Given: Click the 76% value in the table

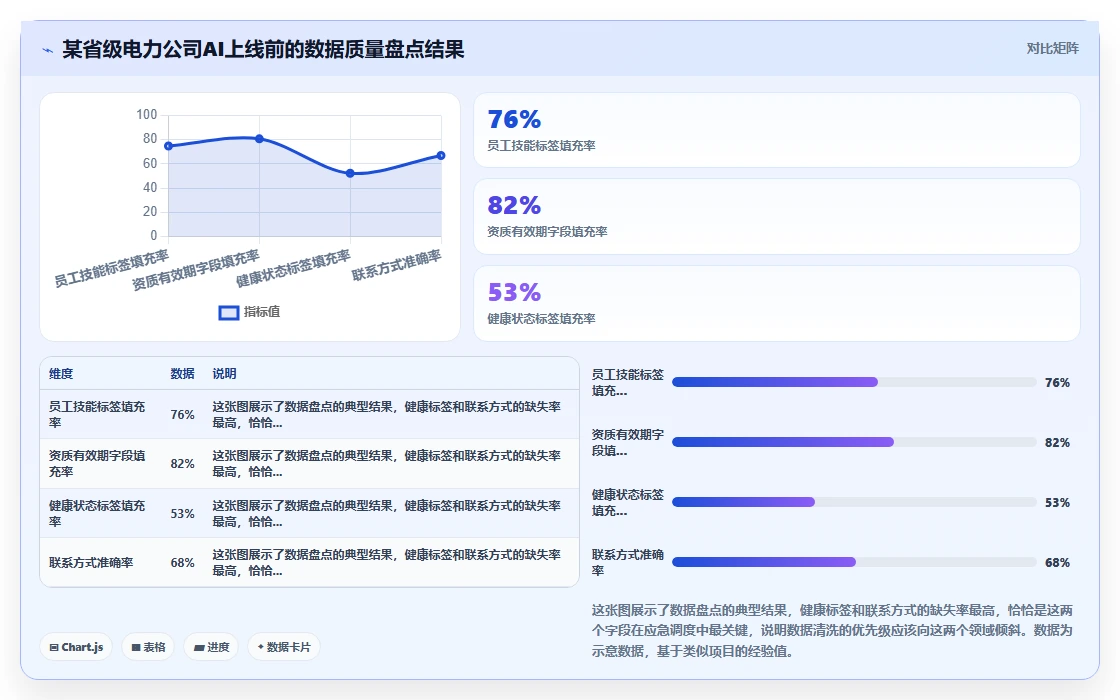Looking at the screenshot, I should (182, 414).
